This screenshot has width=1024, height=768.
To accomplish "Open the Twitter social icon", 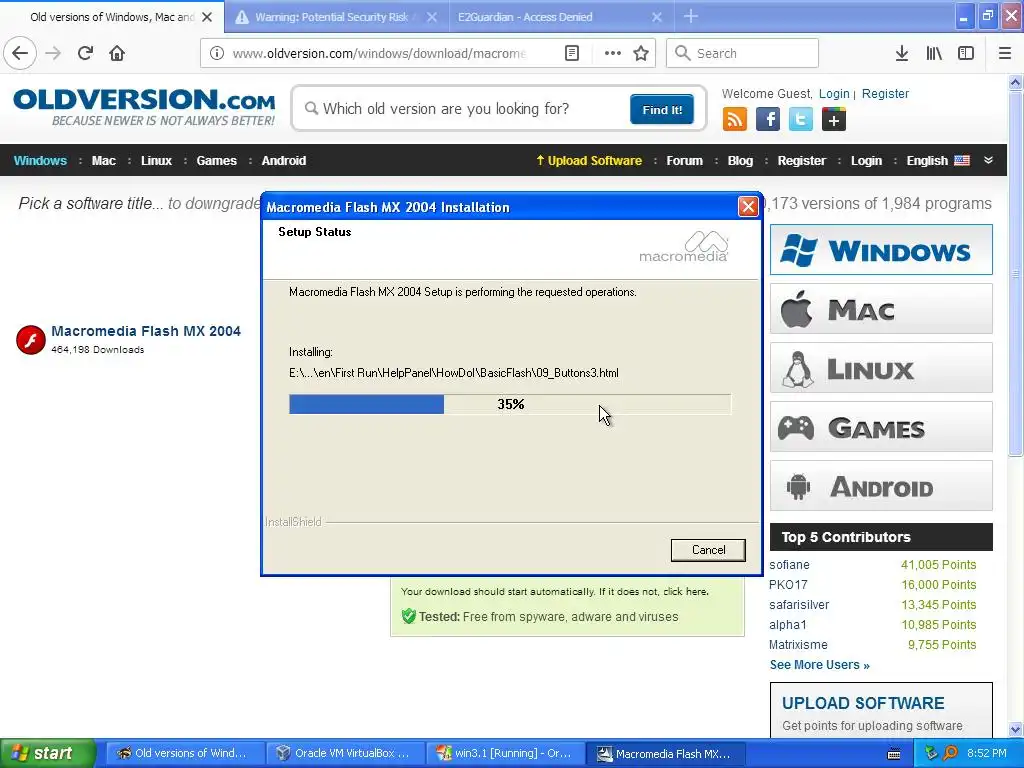I will point(801,120).
